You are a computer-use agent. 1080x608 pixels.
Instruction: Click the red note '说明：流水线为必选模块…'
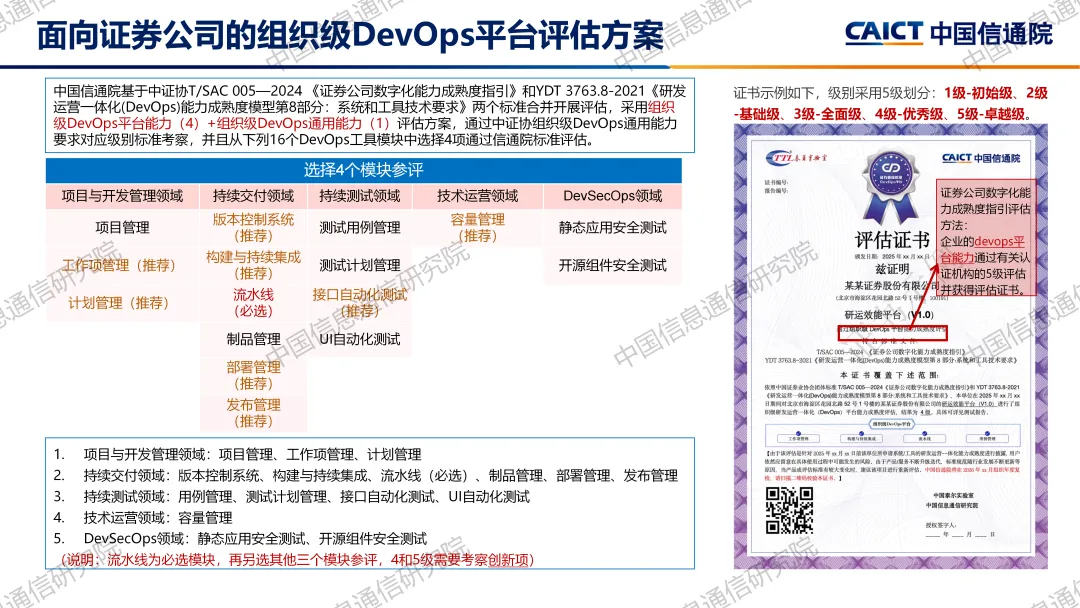(x=295, y=560)
